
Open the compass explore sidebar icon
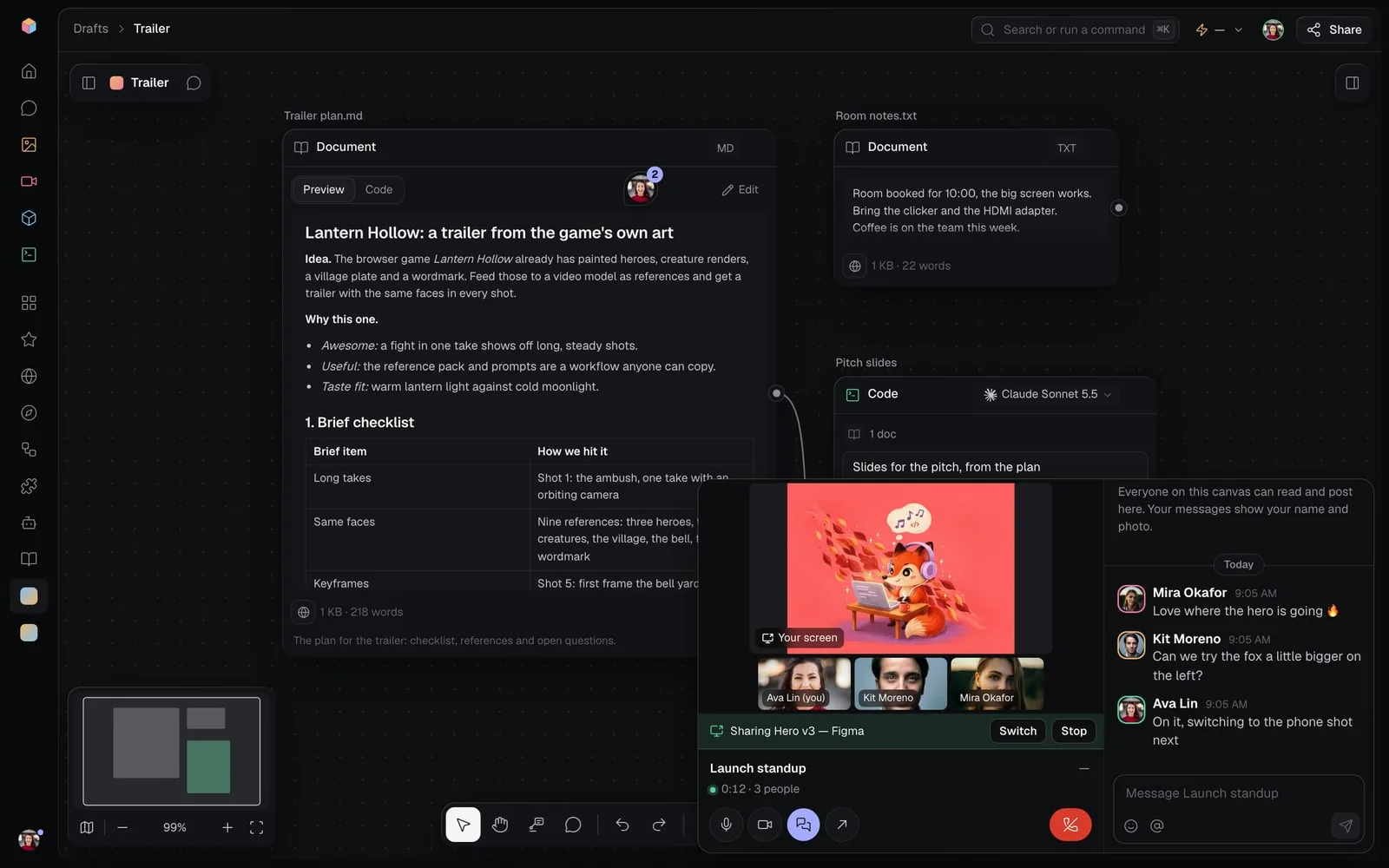pos(29,413)
